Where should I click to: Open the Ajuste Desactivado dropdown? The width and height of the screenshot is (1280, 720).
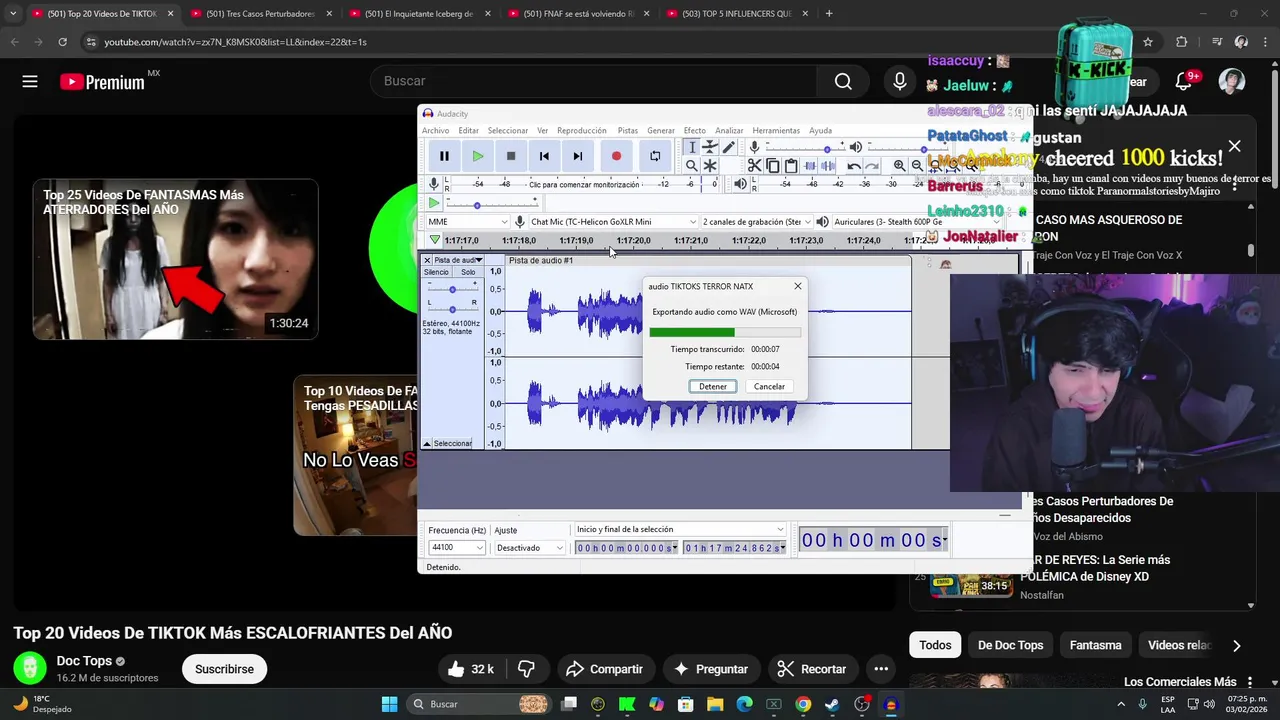(530, 548)
